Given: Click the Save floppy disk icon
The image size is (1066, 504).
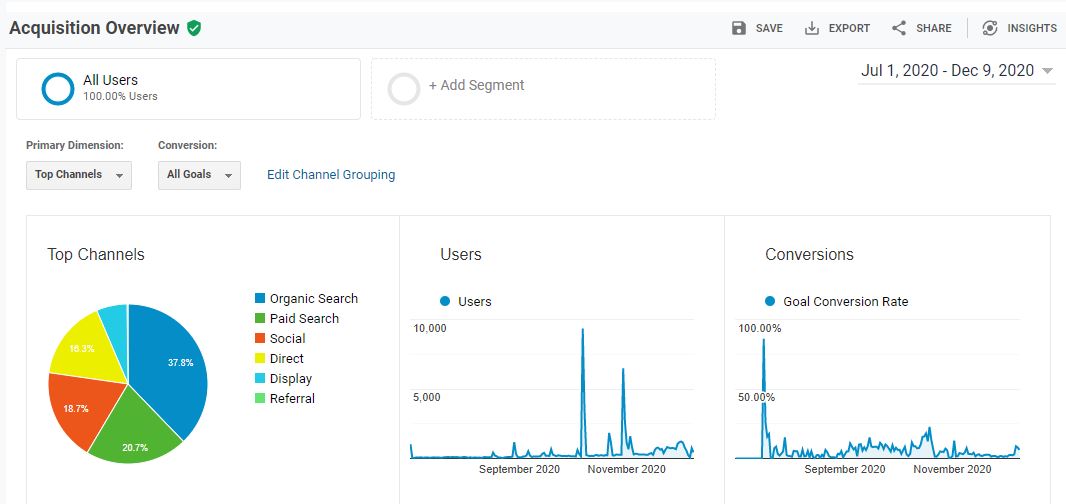Looking at the screenshot, I should click(x=739, y=28).
